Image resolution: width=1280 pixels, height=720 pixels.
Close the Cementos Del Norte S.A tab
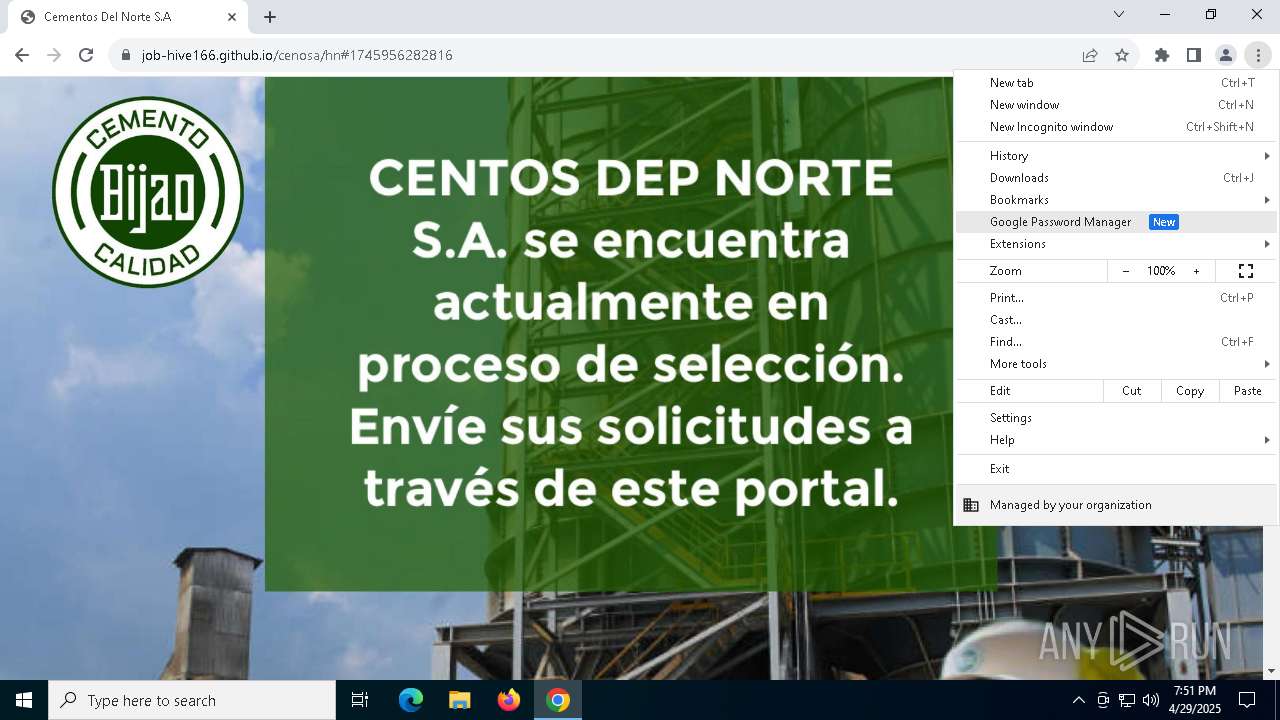coord(232,17)
